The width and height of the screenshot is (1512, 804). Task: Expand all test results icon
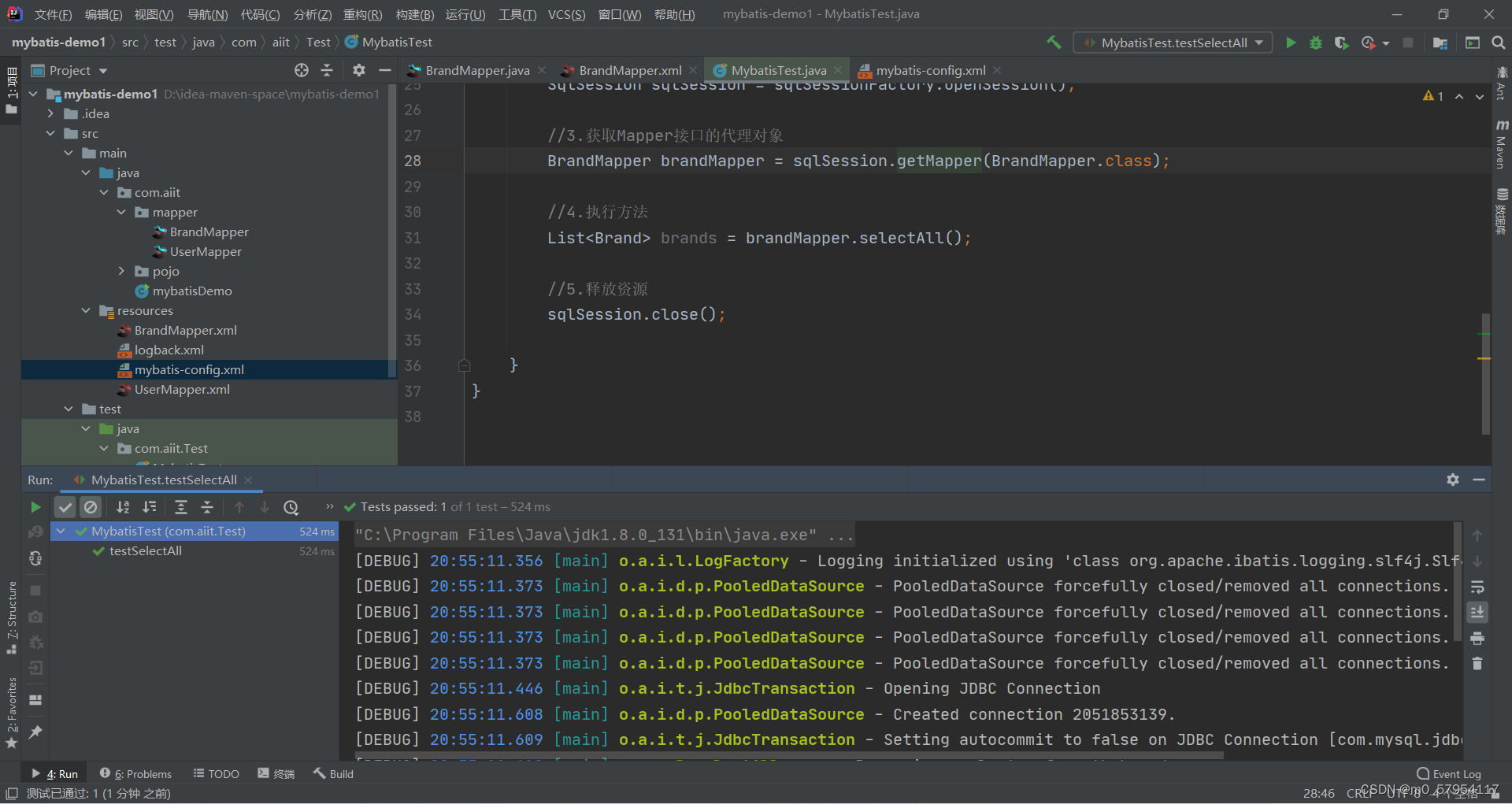pos(181,507)
